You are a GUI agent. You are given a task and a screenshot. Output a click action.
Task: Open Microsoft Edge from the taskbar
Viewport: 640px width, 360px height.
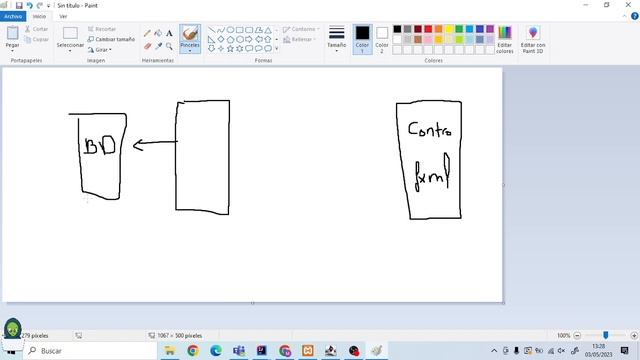click(216, 351)
